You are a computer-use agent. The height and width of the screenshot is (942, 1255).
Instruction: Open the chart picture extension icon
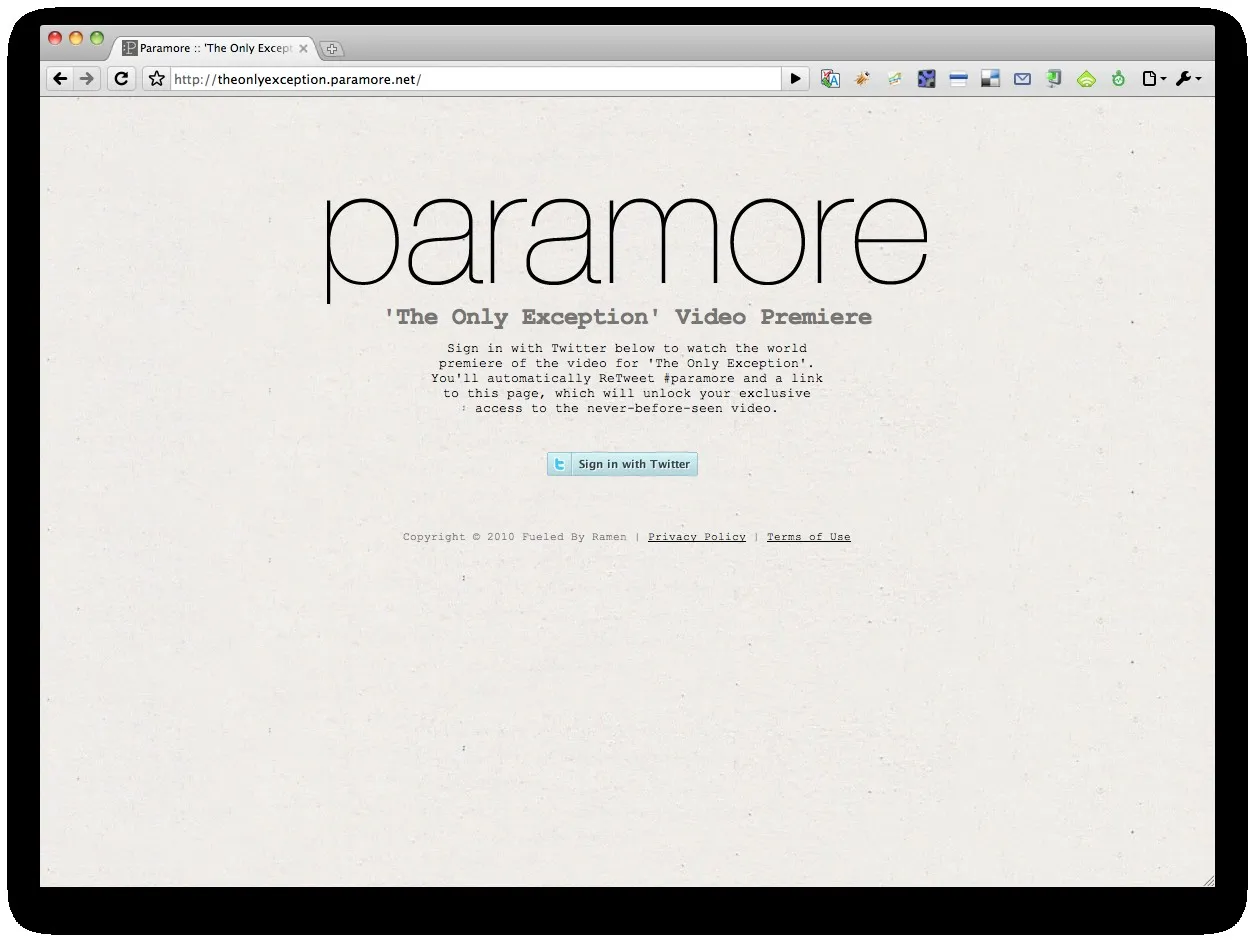[x=894, y=78]
